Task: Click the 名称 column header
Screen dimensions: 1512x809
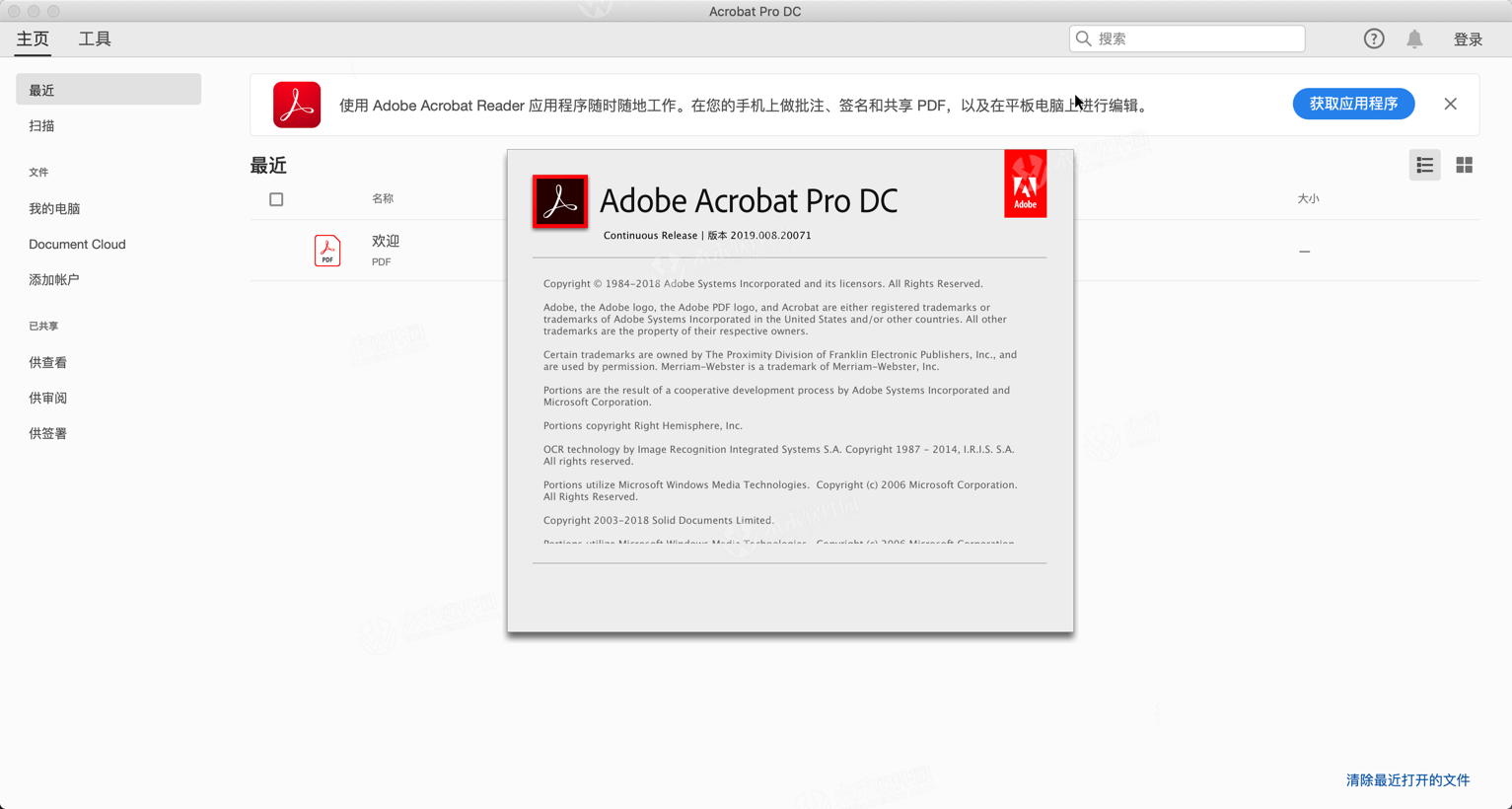Action: coord(383,199)
